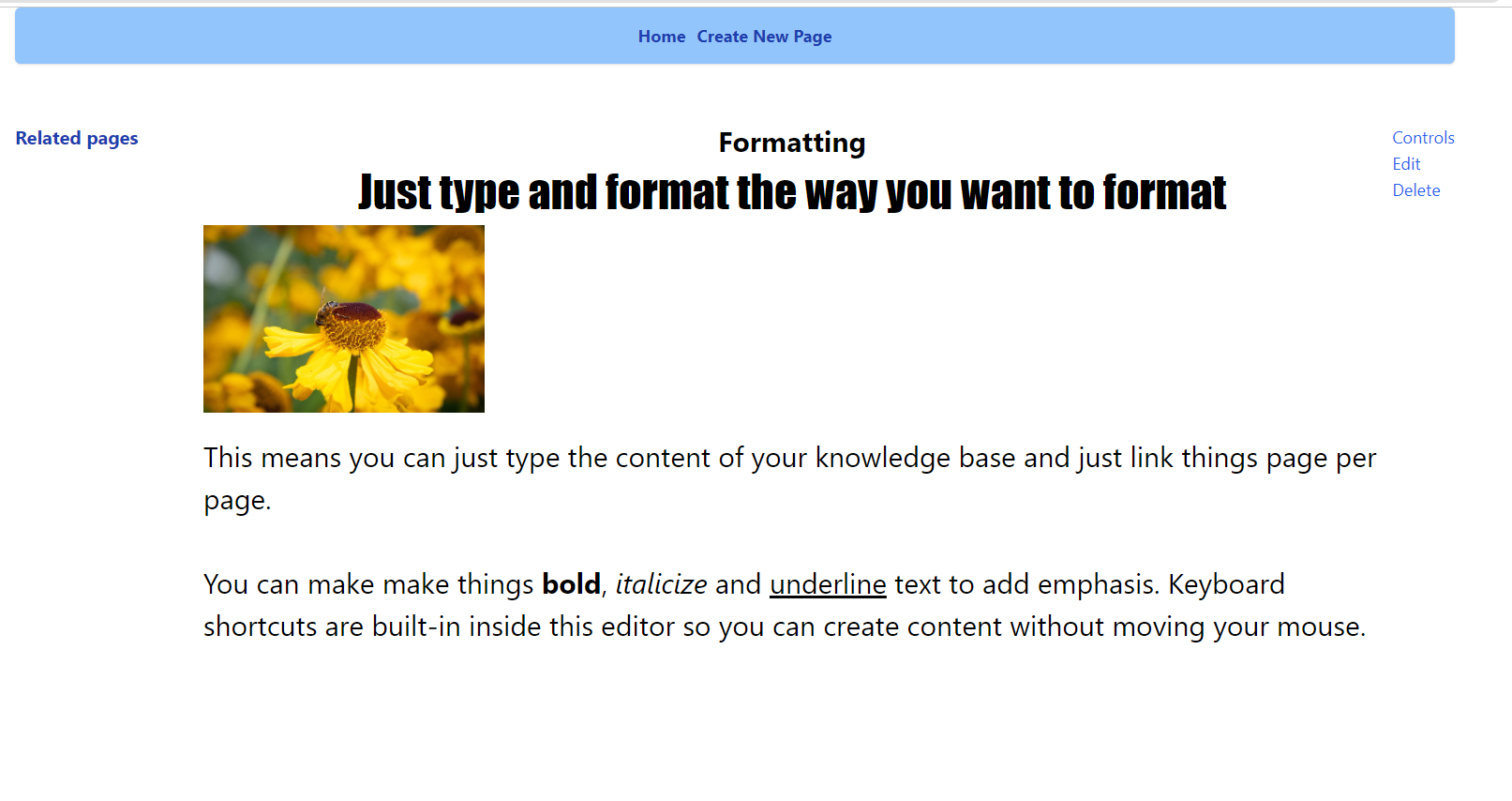Click 'page.' on first paragraph's second line
Viewport: 1512px width, 801px height.
point(237,501)
